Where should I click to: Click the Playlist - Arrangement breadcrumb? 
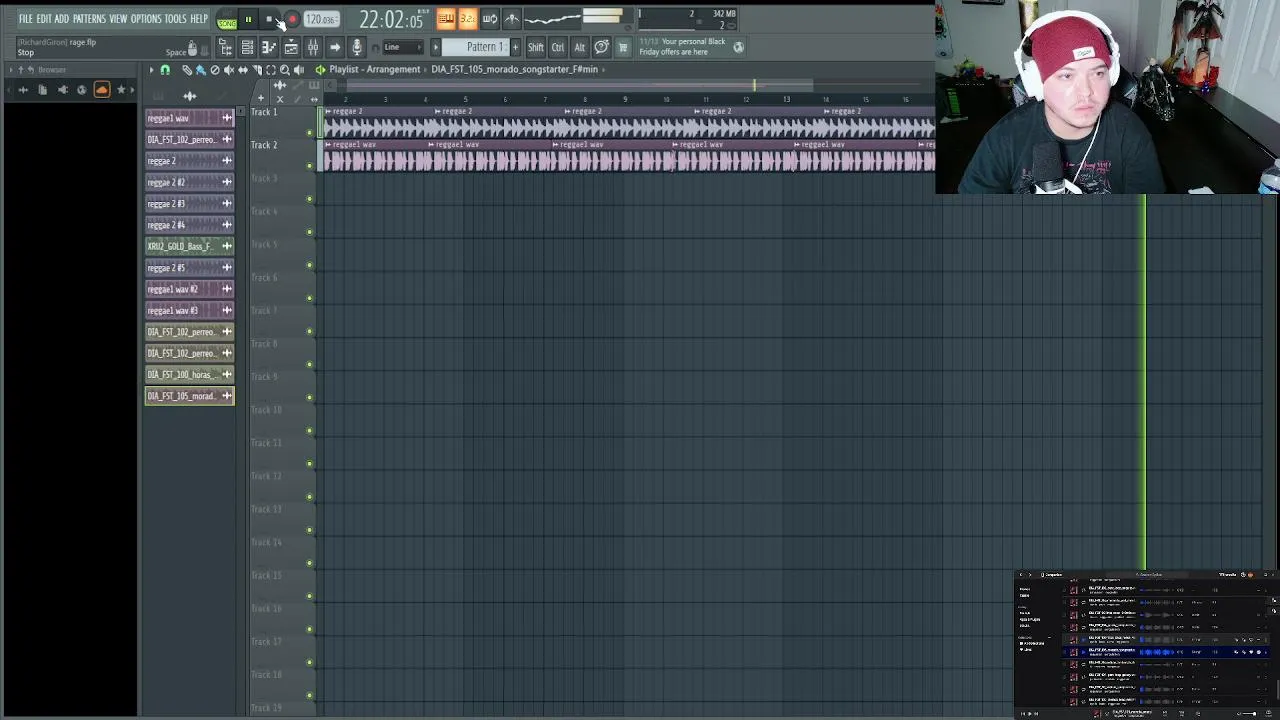click(375, 70)
